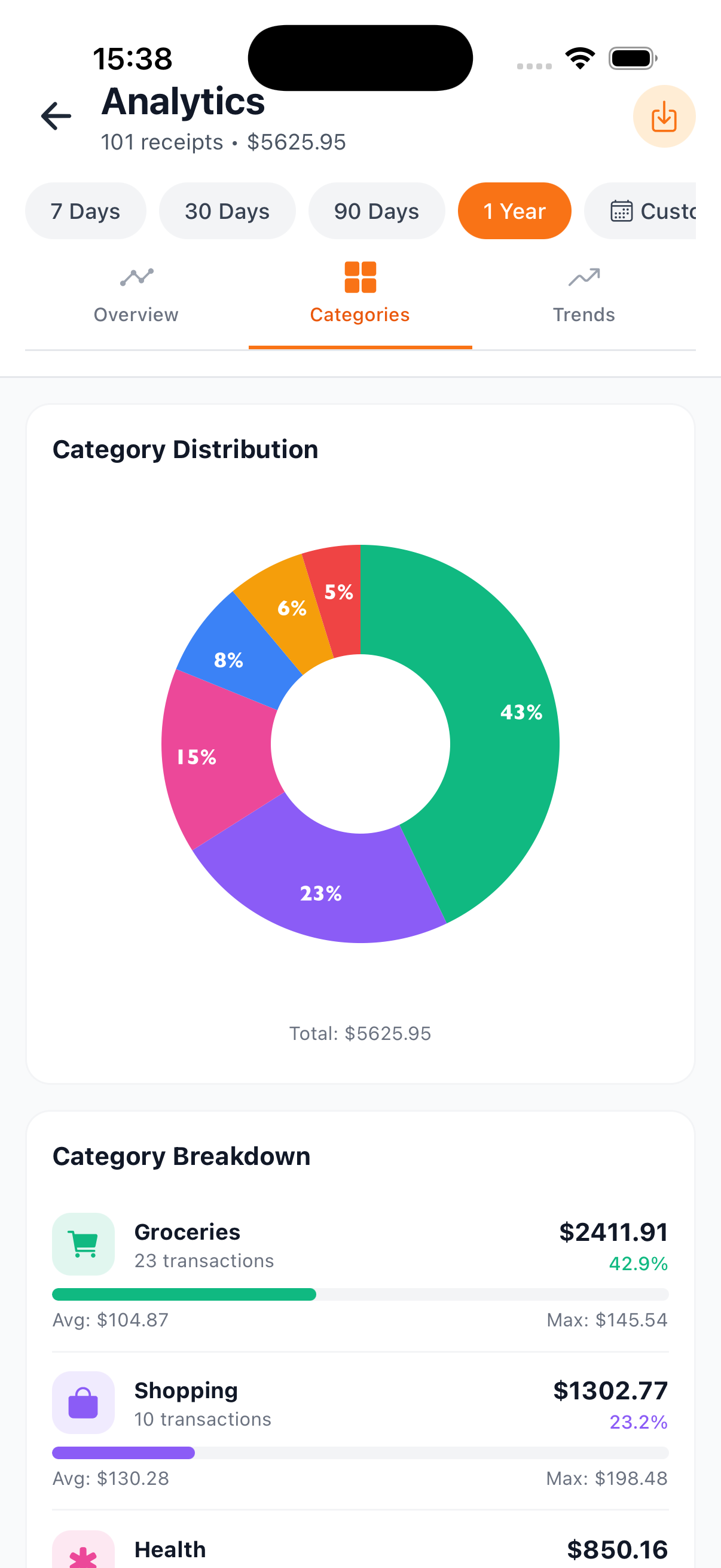Switch to the Overview tab label

click(136, 315)
